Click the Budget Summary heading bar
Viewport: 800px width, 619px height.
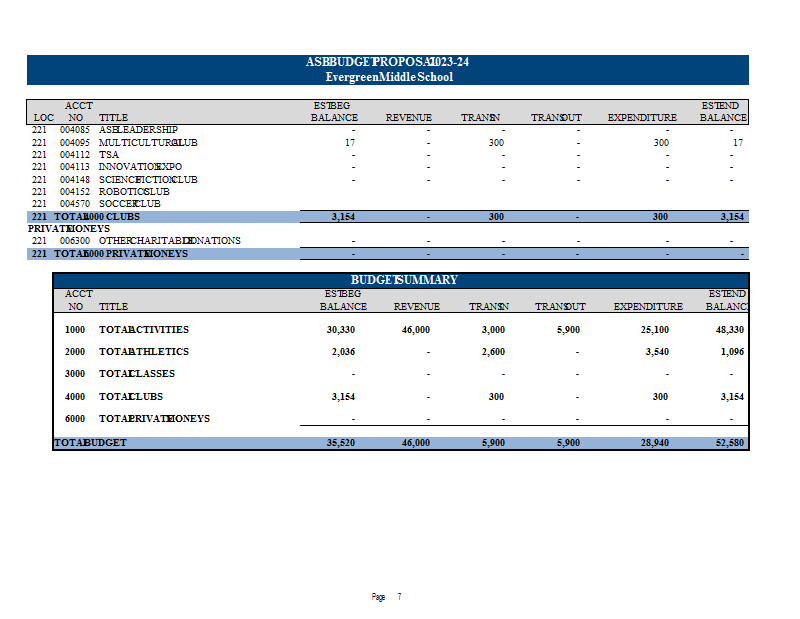click(401, 280)
